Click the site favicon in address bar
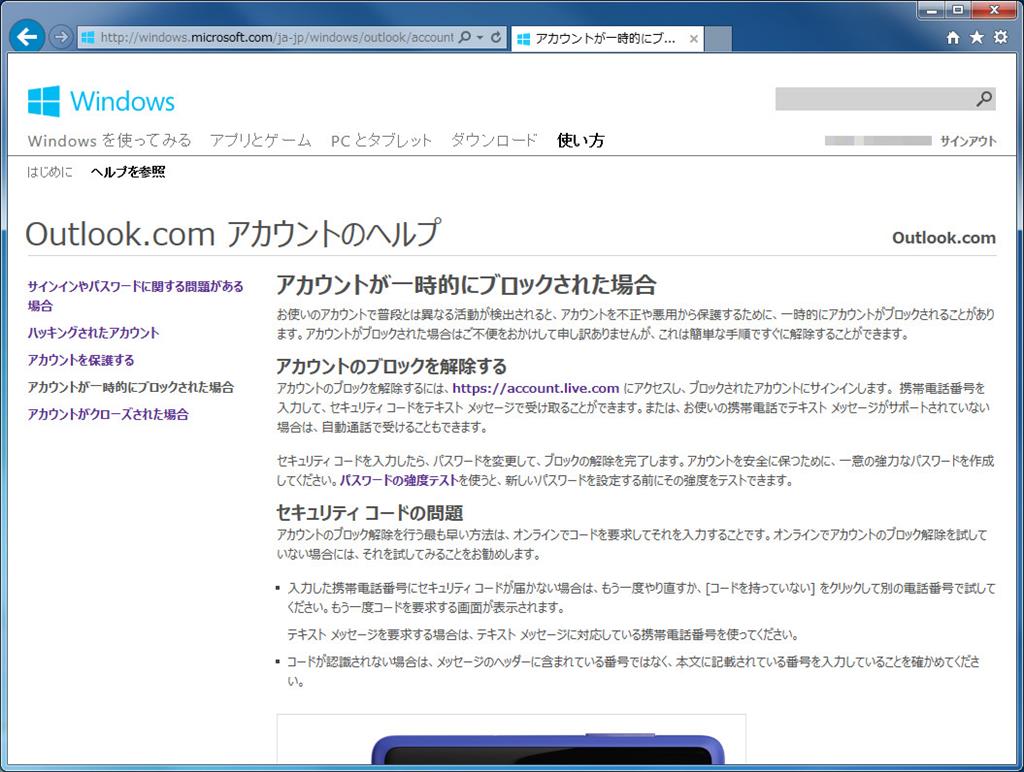The width and height of the screenshot is (1024, 772). (x=88, y=37)
